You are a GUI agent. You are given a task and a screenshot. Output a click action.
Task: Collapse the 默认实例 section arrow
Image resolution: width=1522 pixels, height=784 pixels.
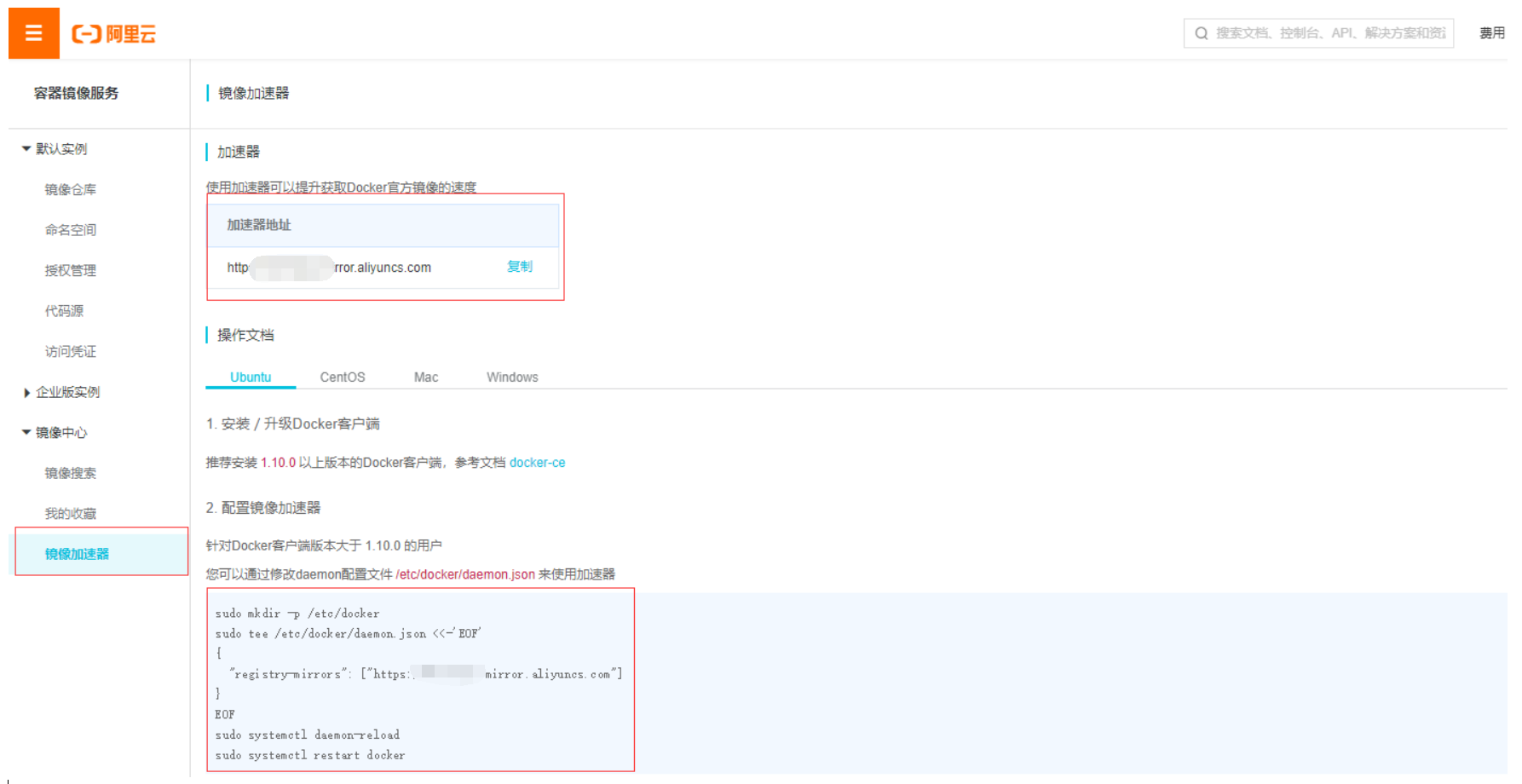tap(26, 148)
